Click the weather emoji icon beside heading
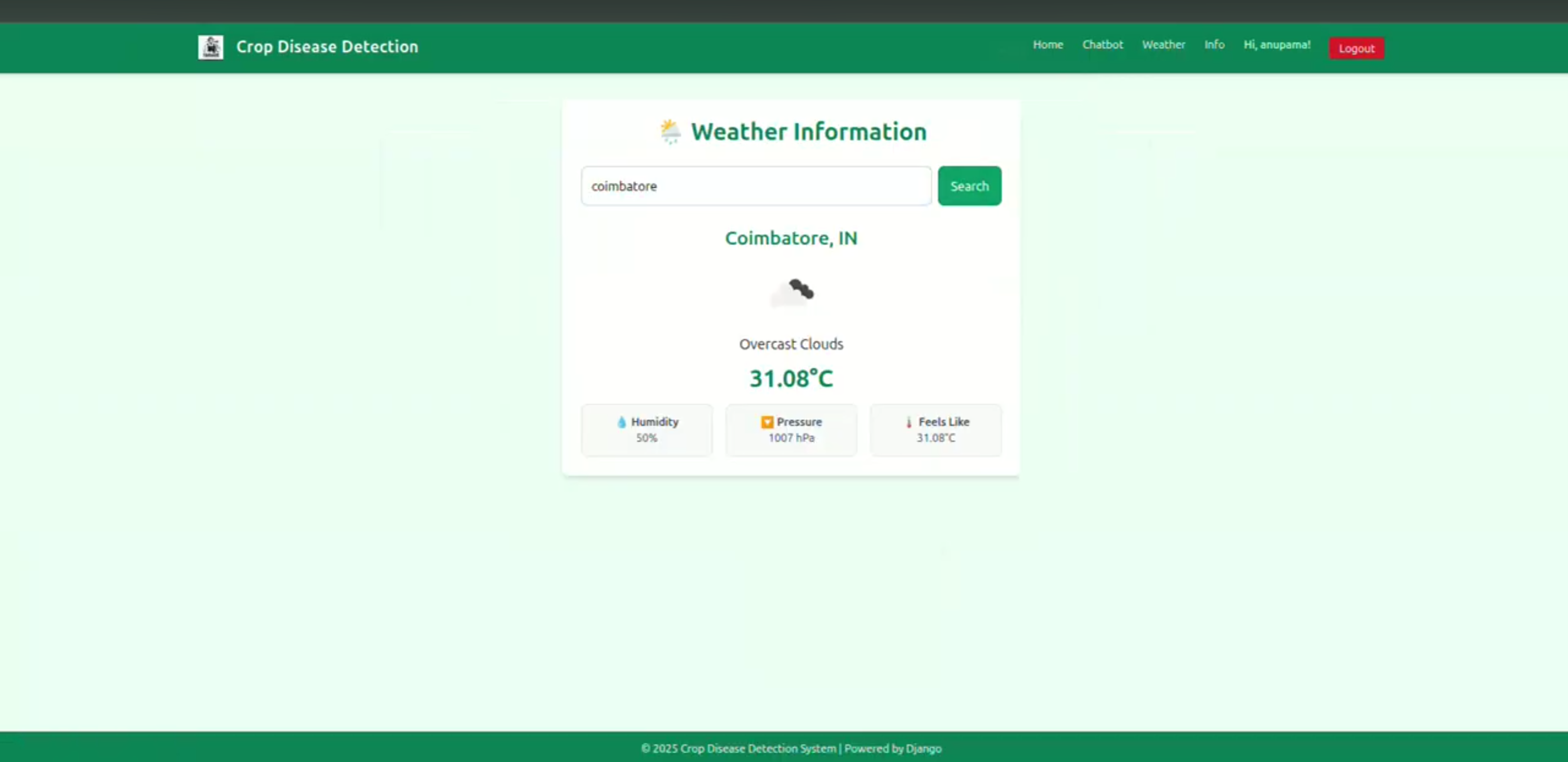This screenshot has width=1568, height=762. pos(670,131)
